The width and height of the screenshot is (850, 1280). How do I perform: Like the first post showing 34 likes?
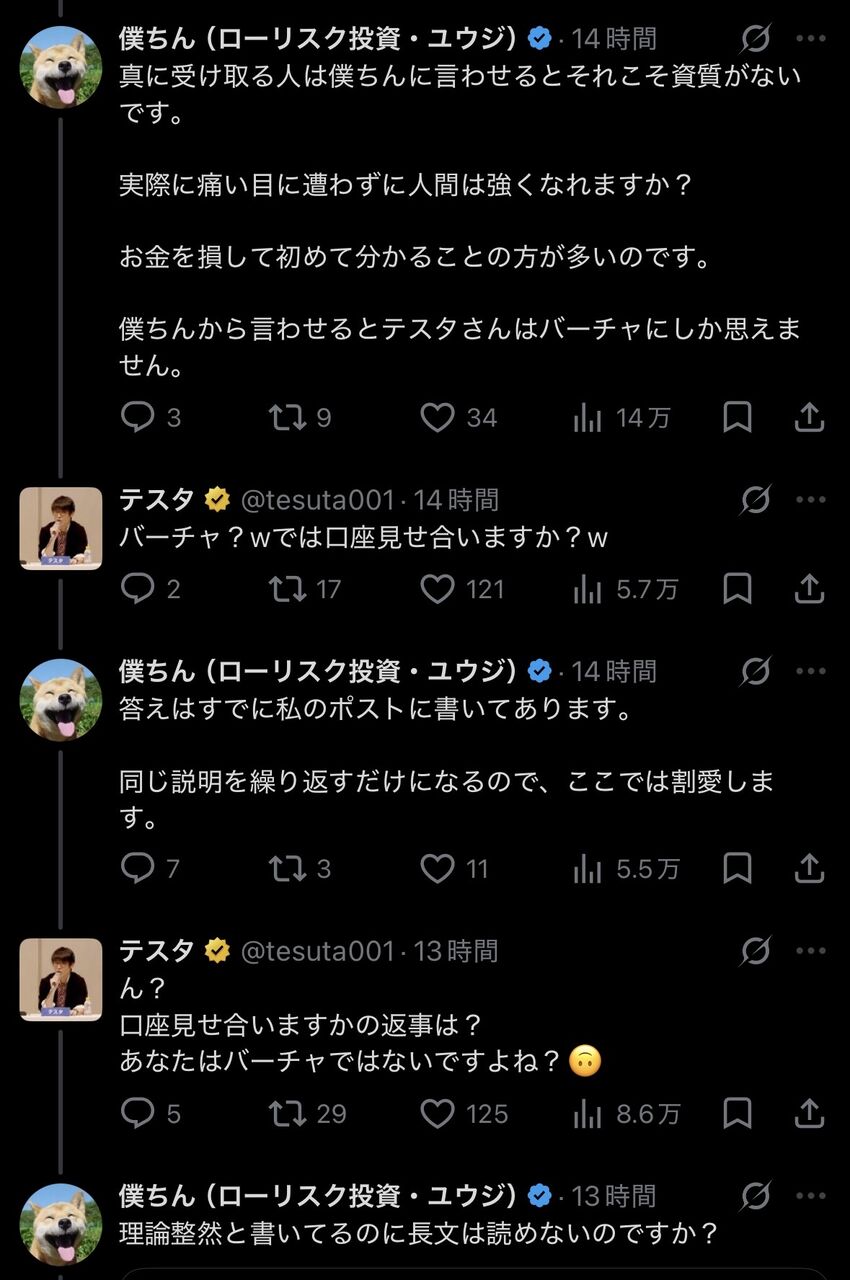(457, 417)
